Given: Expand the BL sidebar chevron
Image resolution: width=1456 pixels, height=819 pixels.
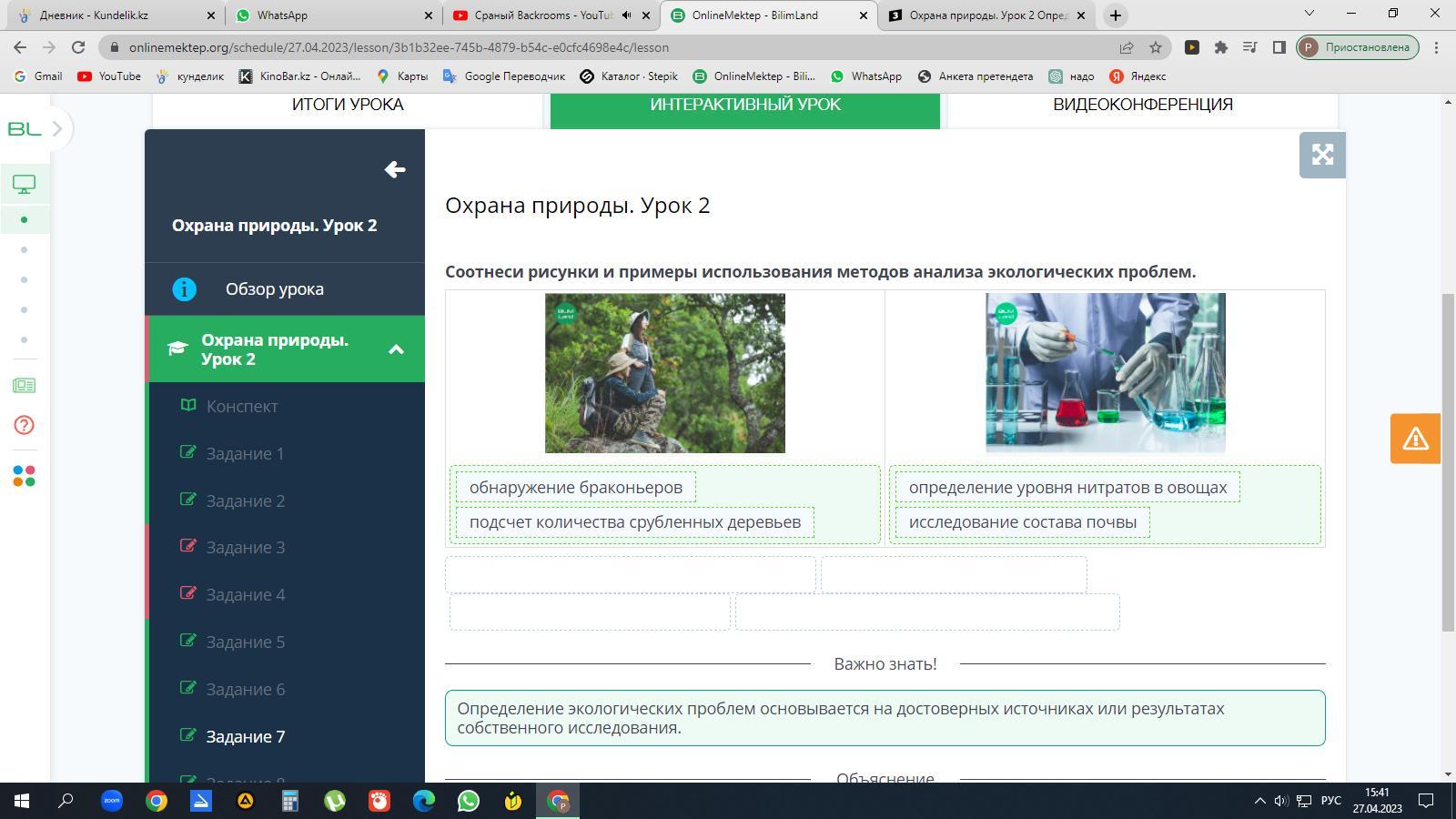Looking at the screenshot, I should pyautogui.click(x=56, y=129).
